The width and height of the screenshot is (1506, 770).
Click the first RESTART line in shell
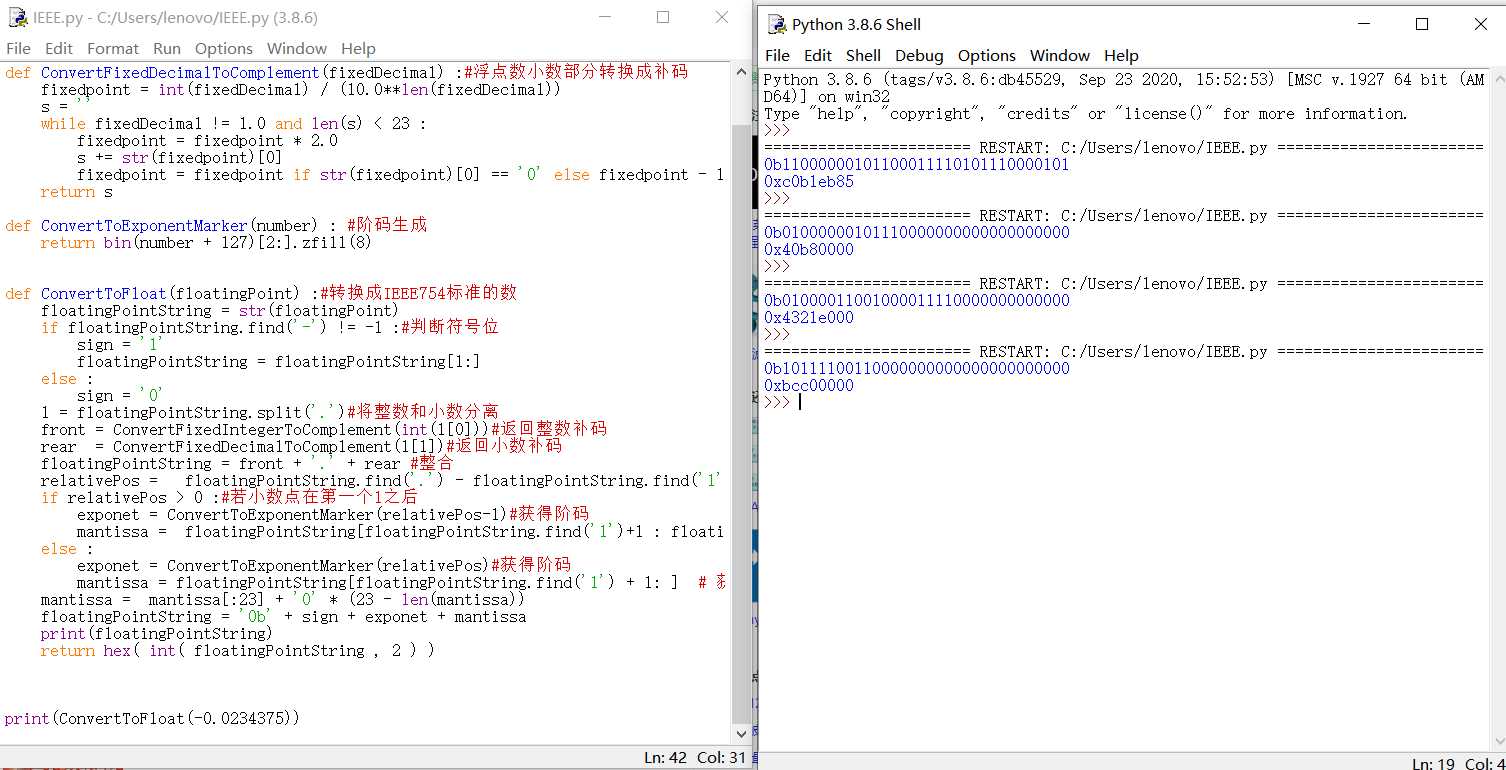[1123, 148]
